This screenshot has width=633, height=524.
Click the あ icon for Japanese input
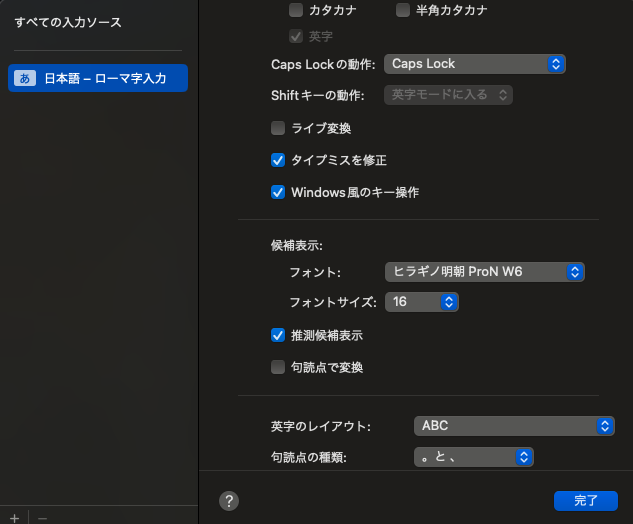point(25,78)
